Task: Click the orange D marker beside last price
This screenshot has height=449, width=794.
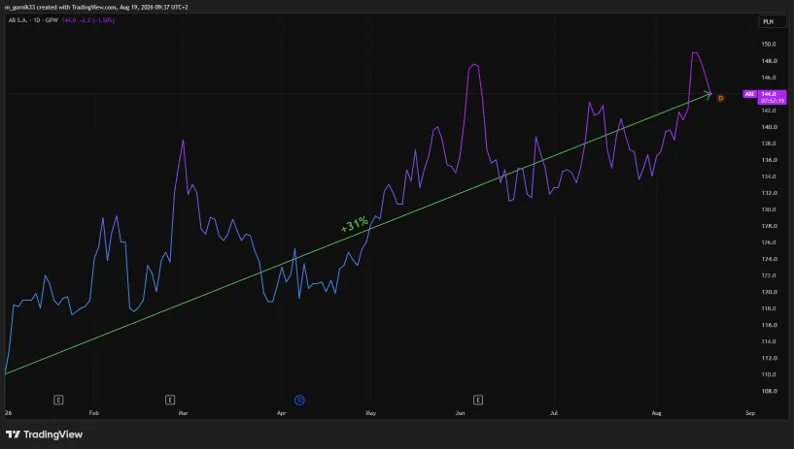Action: point(721,98)
